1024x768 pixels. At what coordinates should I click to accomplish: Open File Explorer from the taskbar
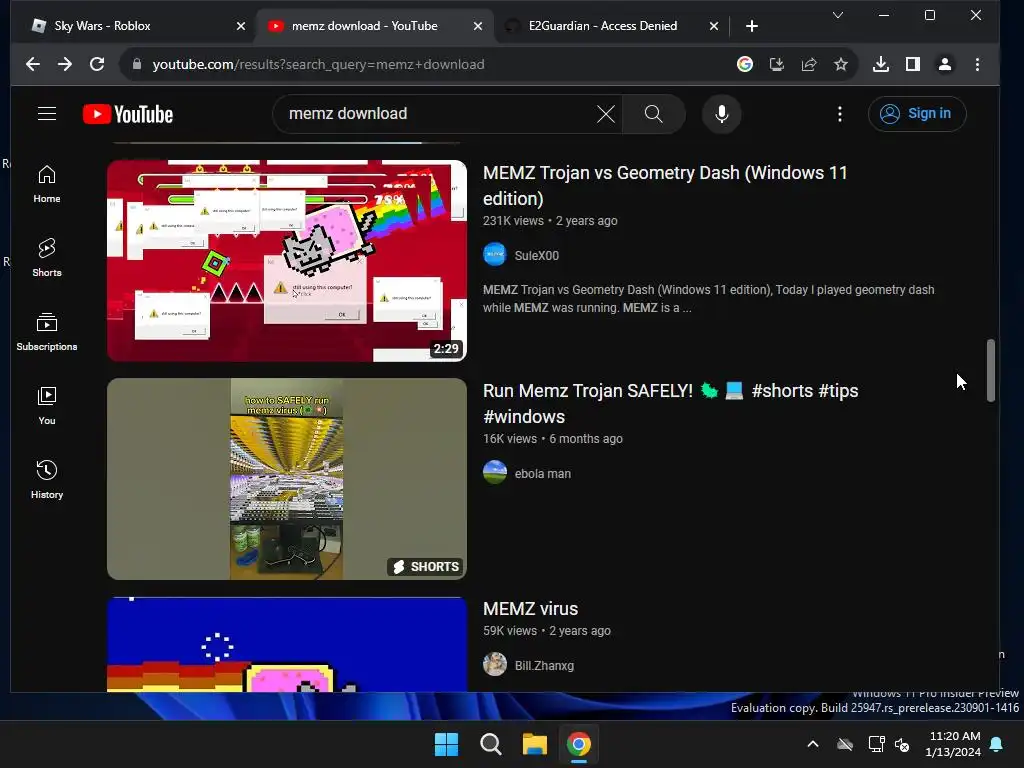pos(534,744)
